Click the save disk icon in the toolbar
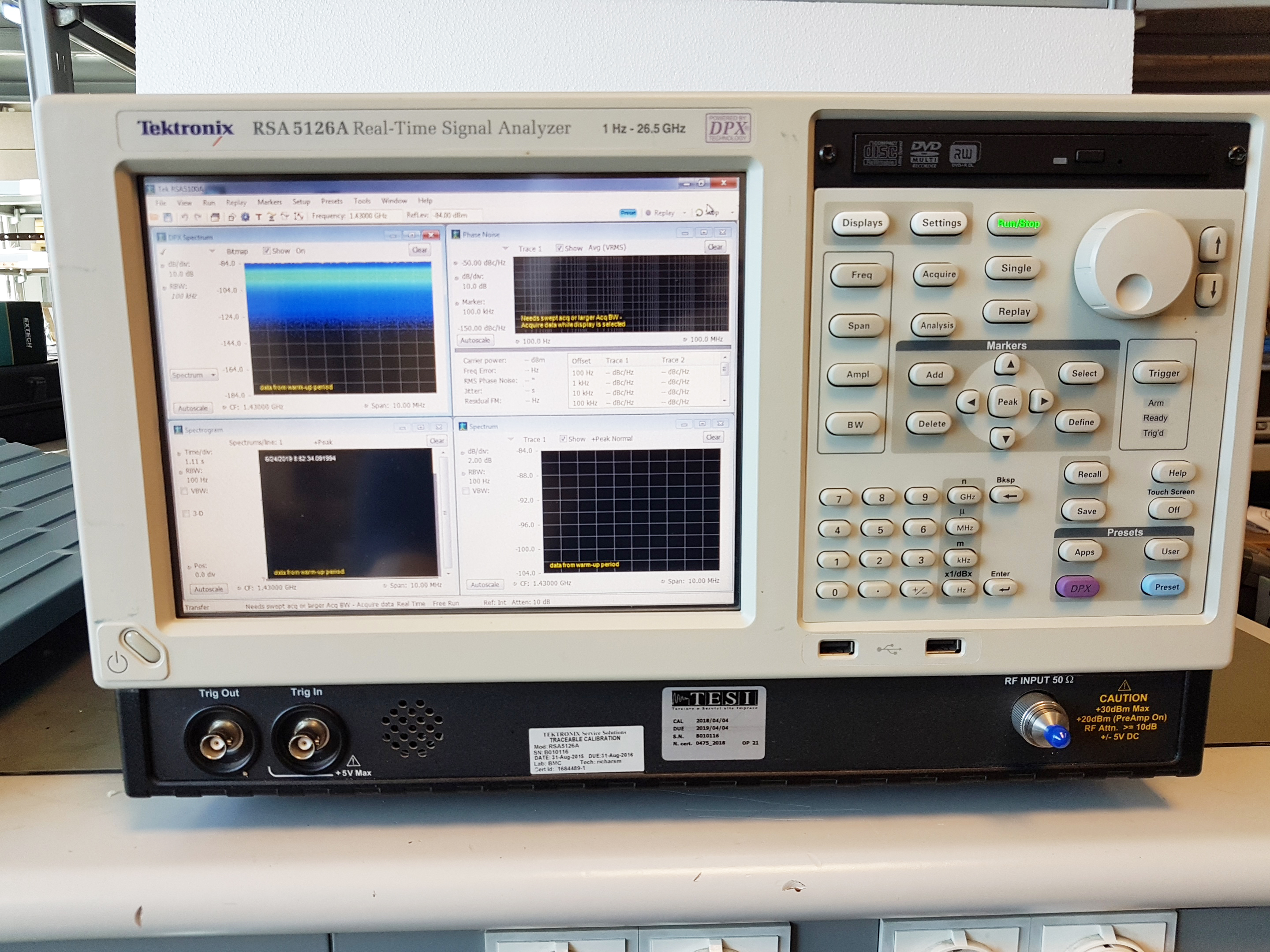This screenshot has height=952, width=1270. (x=168, y=217)
